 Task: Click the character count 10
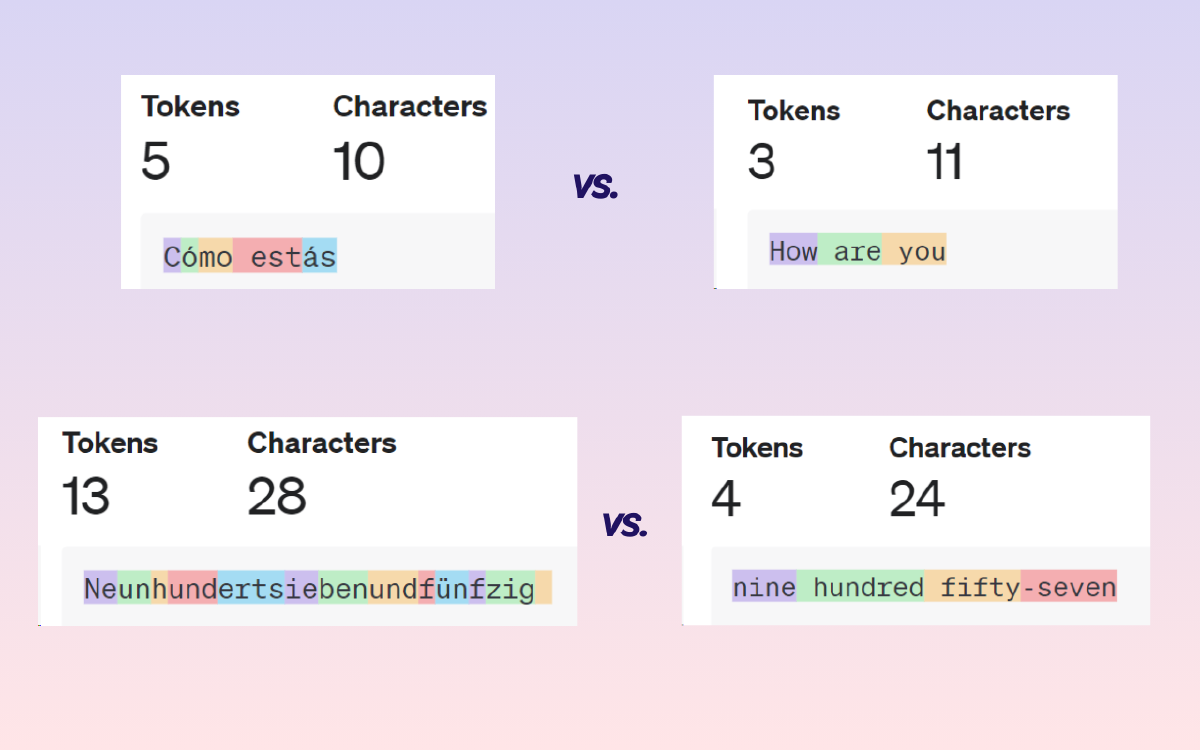coord(358,162)
